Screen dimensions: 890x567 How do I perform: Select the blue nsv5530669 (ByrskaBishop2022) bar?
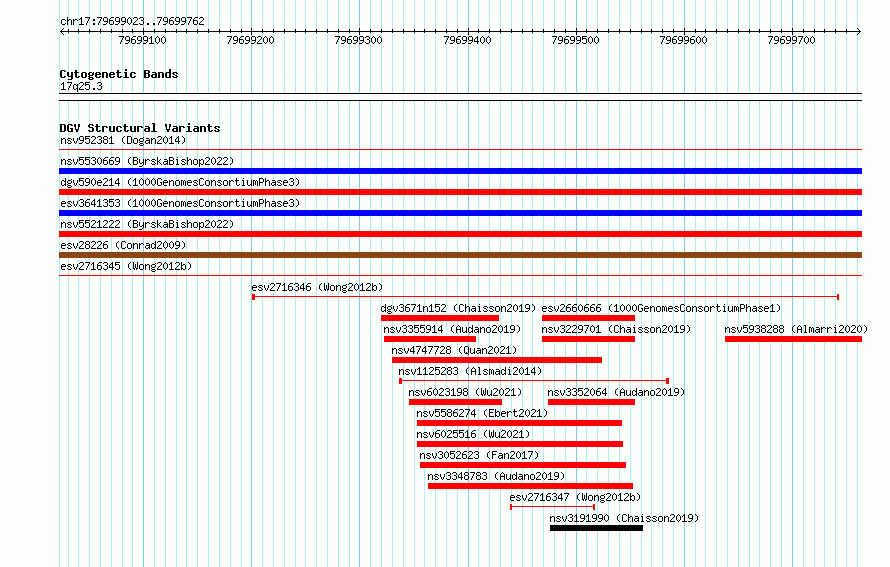click(460, 171)
